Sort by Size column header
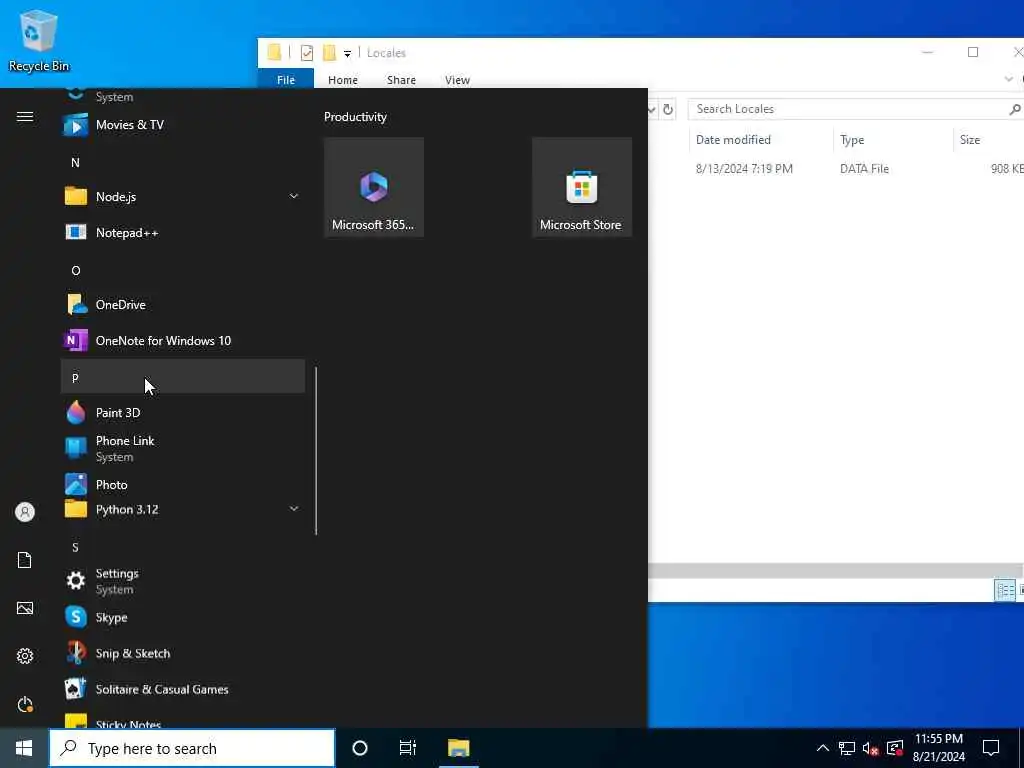Viewport: 1024px width, 768px height. tap(988, 140)
